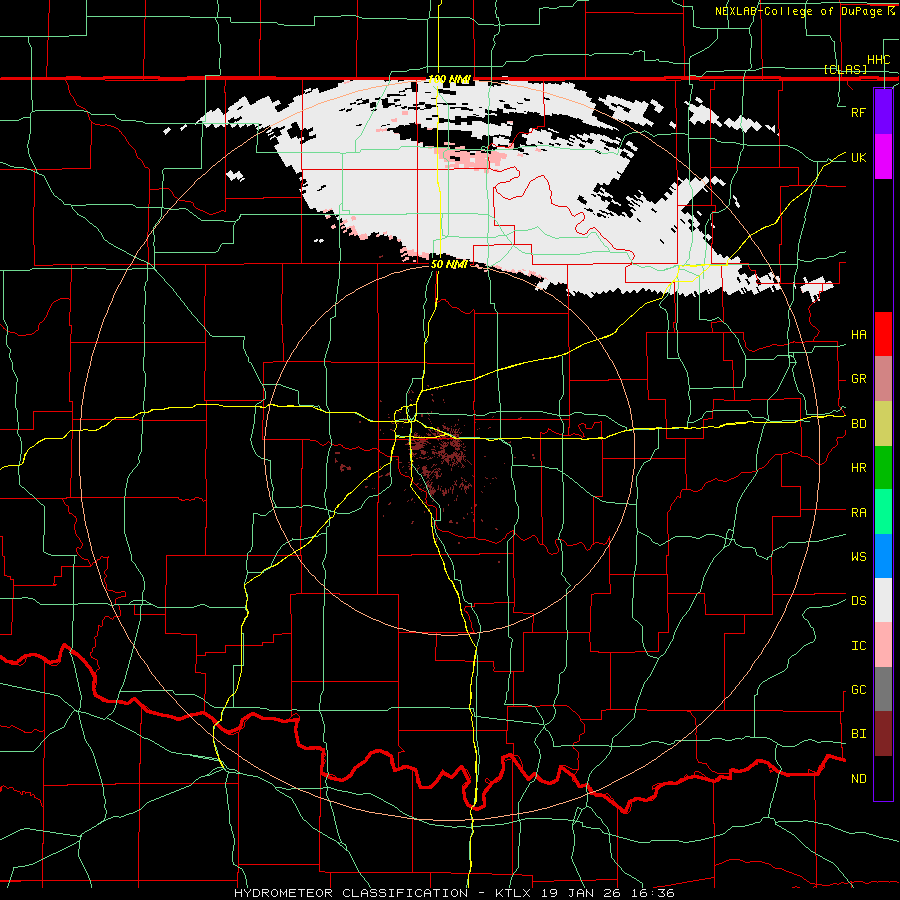The image size is (900, 900).
Task: Click the RF label beside the legend
Action: point(858,112)
